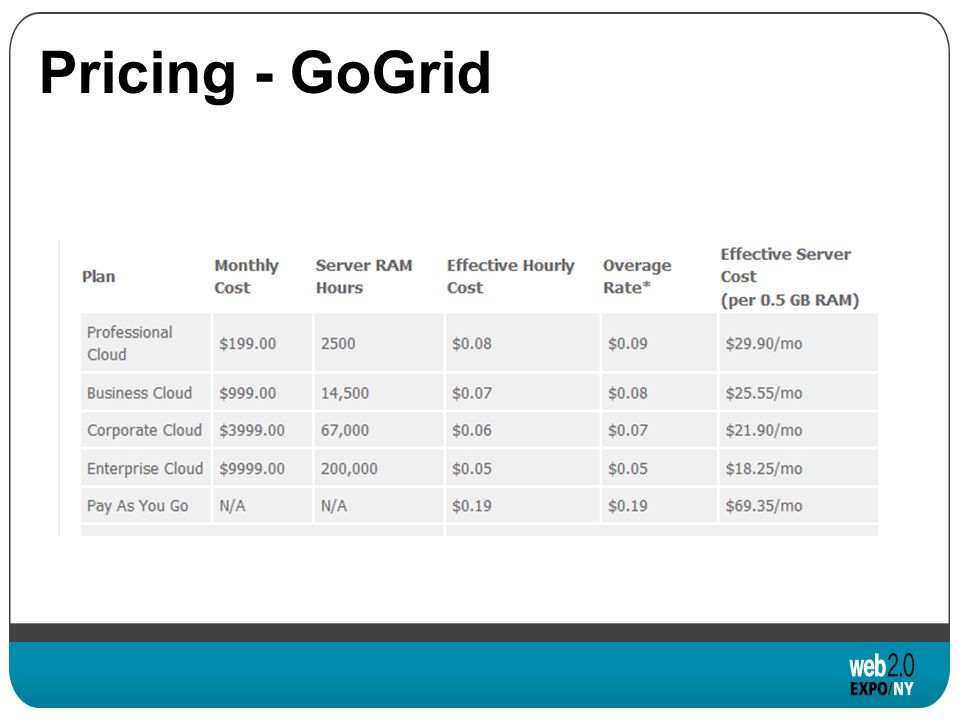Click the '$199.00' monthly cost cell
Screen dimensions: 960x720
pos(263,343)
